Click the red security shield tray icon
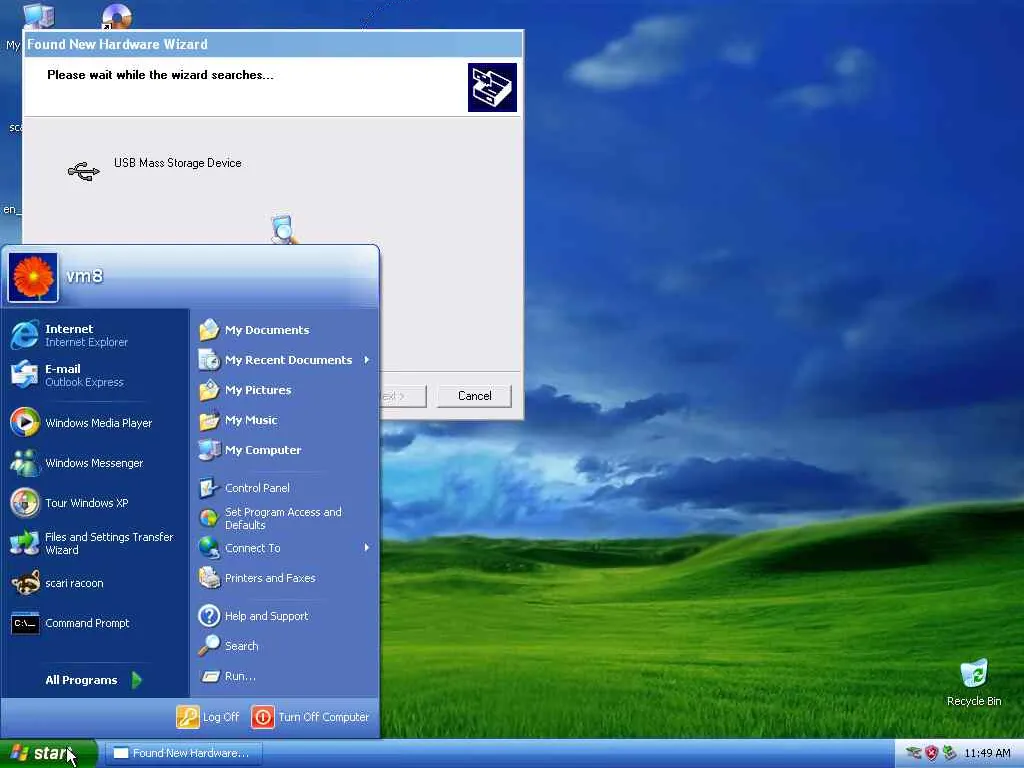 point(931,753)
